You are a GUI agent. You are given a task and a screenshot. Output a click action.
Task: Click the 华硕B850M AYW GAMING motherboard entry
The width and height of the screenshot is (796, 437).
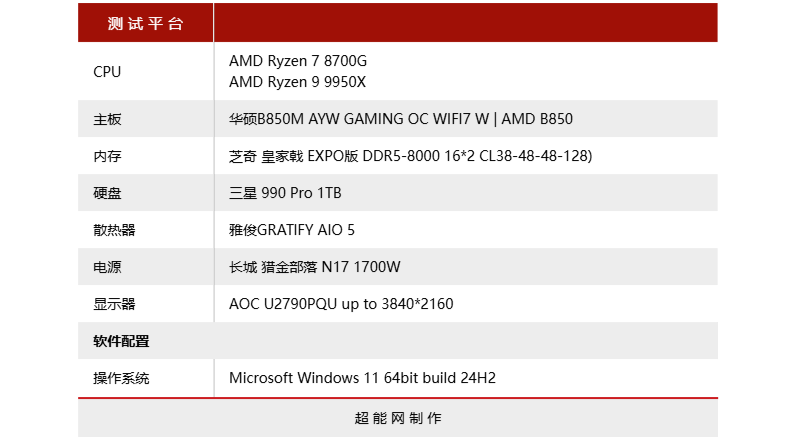tap(400, 119)
